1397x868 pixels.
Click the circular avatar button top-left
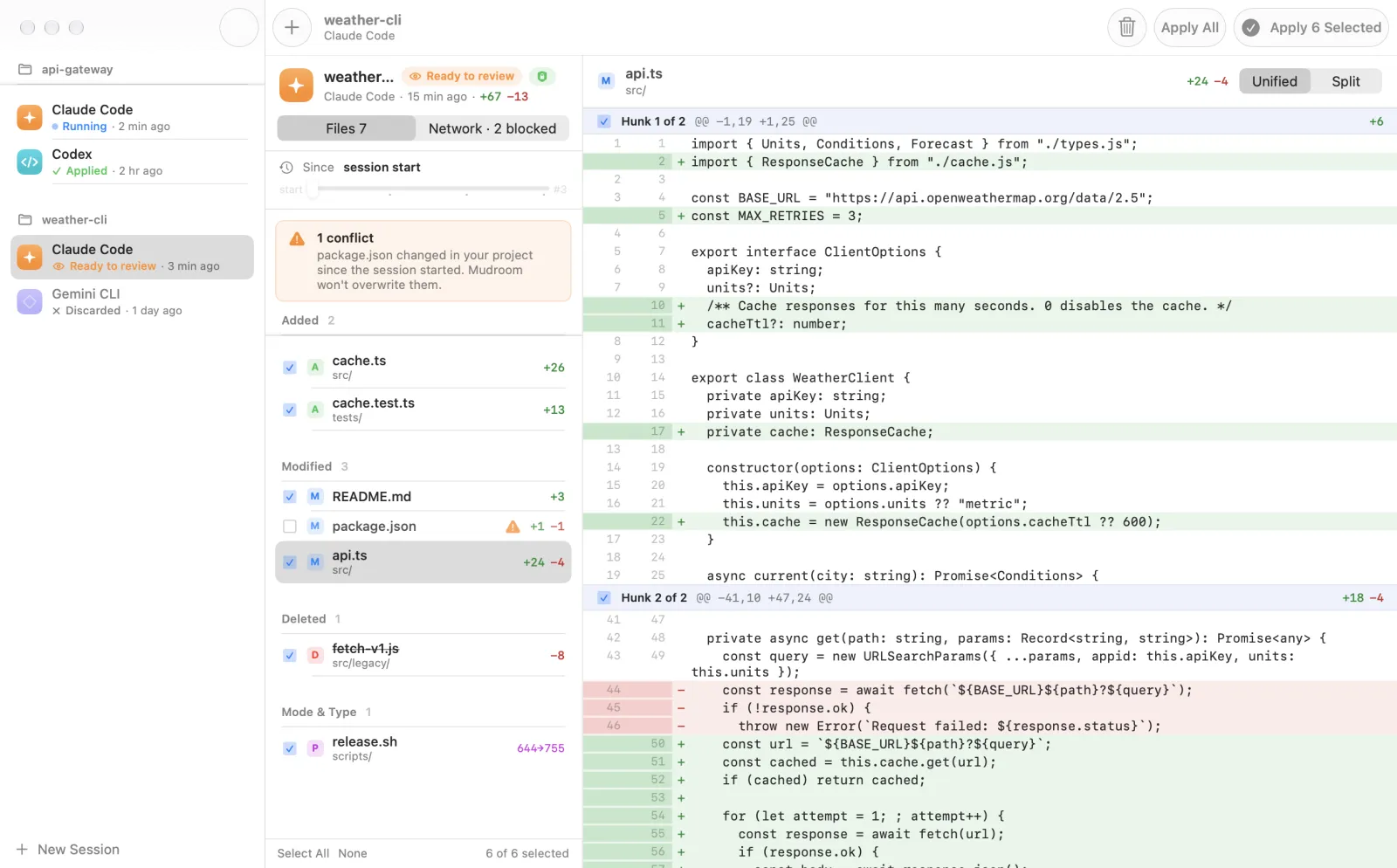[238, 27]
